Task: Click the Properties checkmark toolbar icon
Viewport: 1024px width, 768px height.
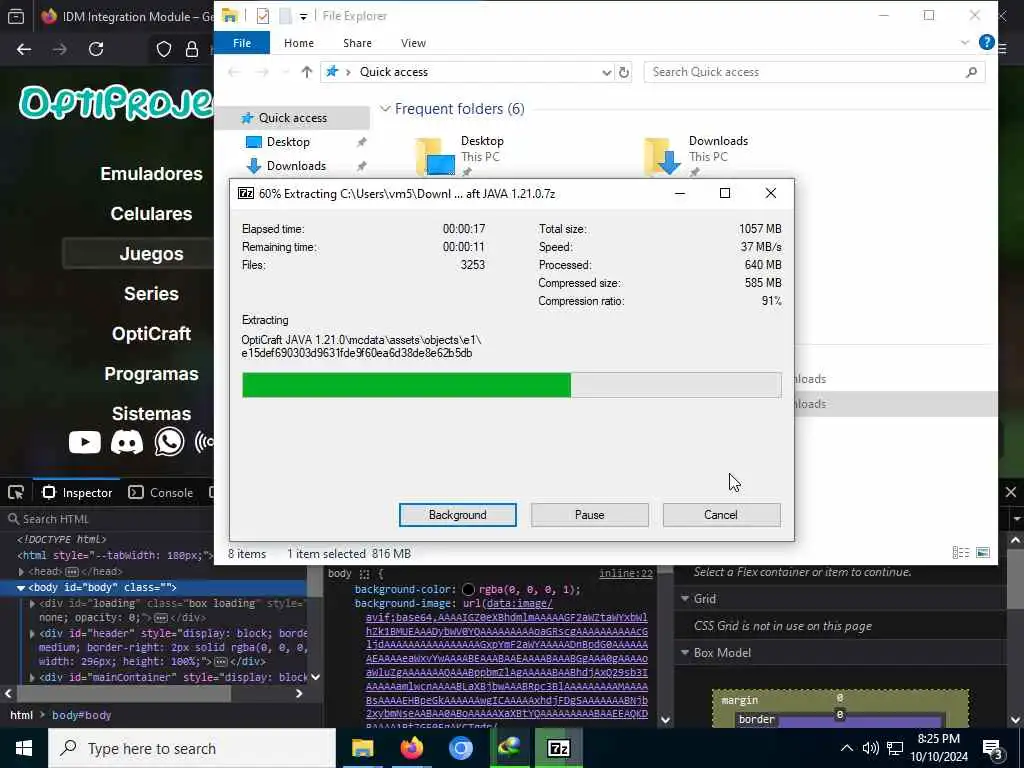Action: (263, 16)
